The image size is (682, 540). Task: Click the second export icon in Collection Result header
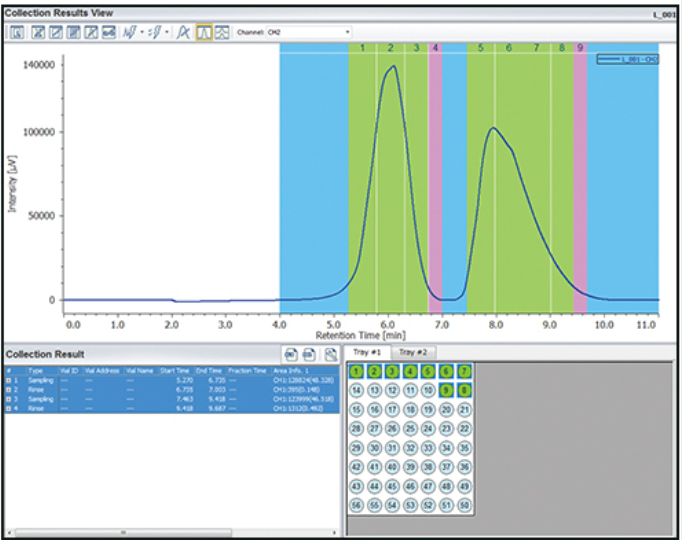(309, 354)
